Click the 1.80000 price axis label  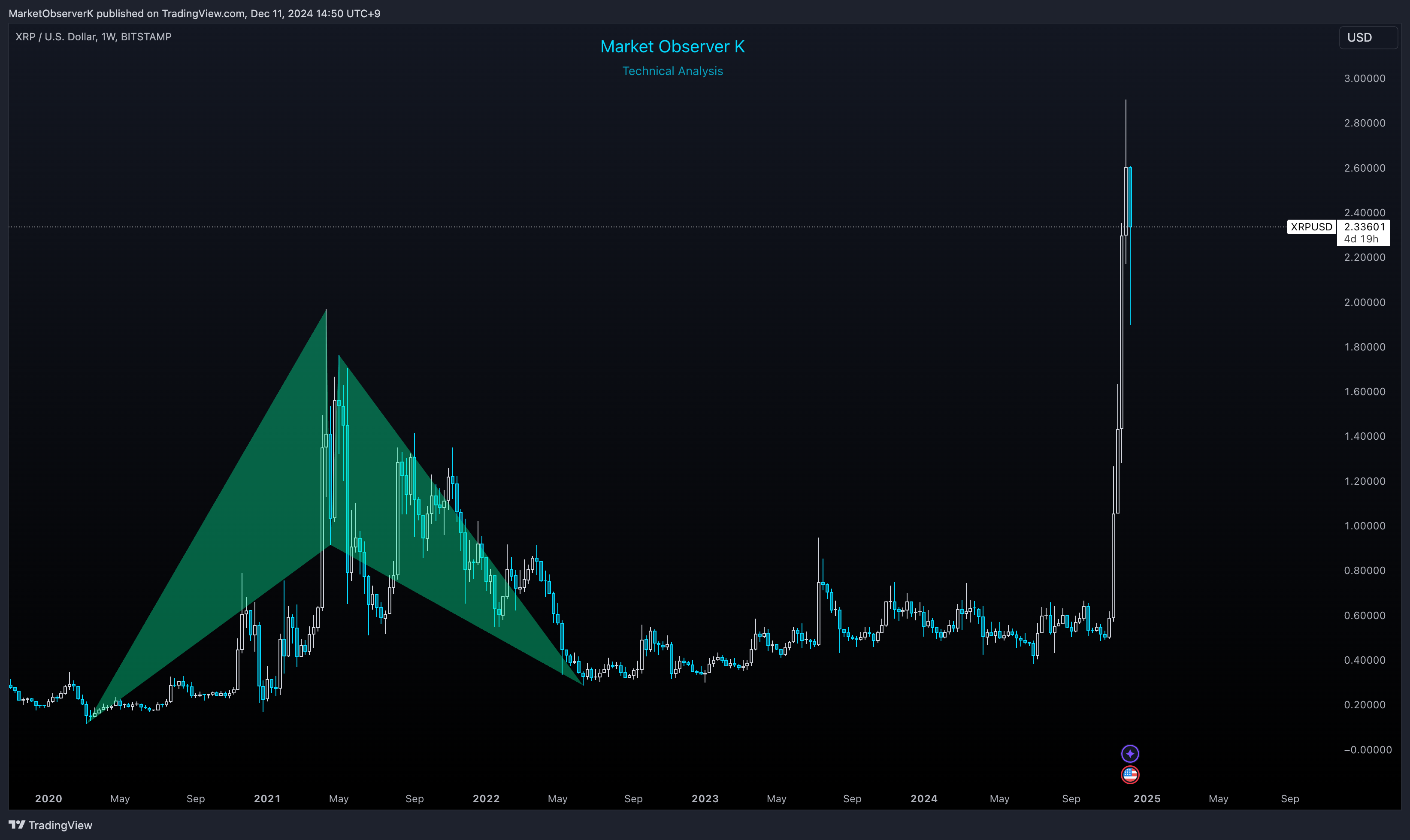(x=1365, y=346)
